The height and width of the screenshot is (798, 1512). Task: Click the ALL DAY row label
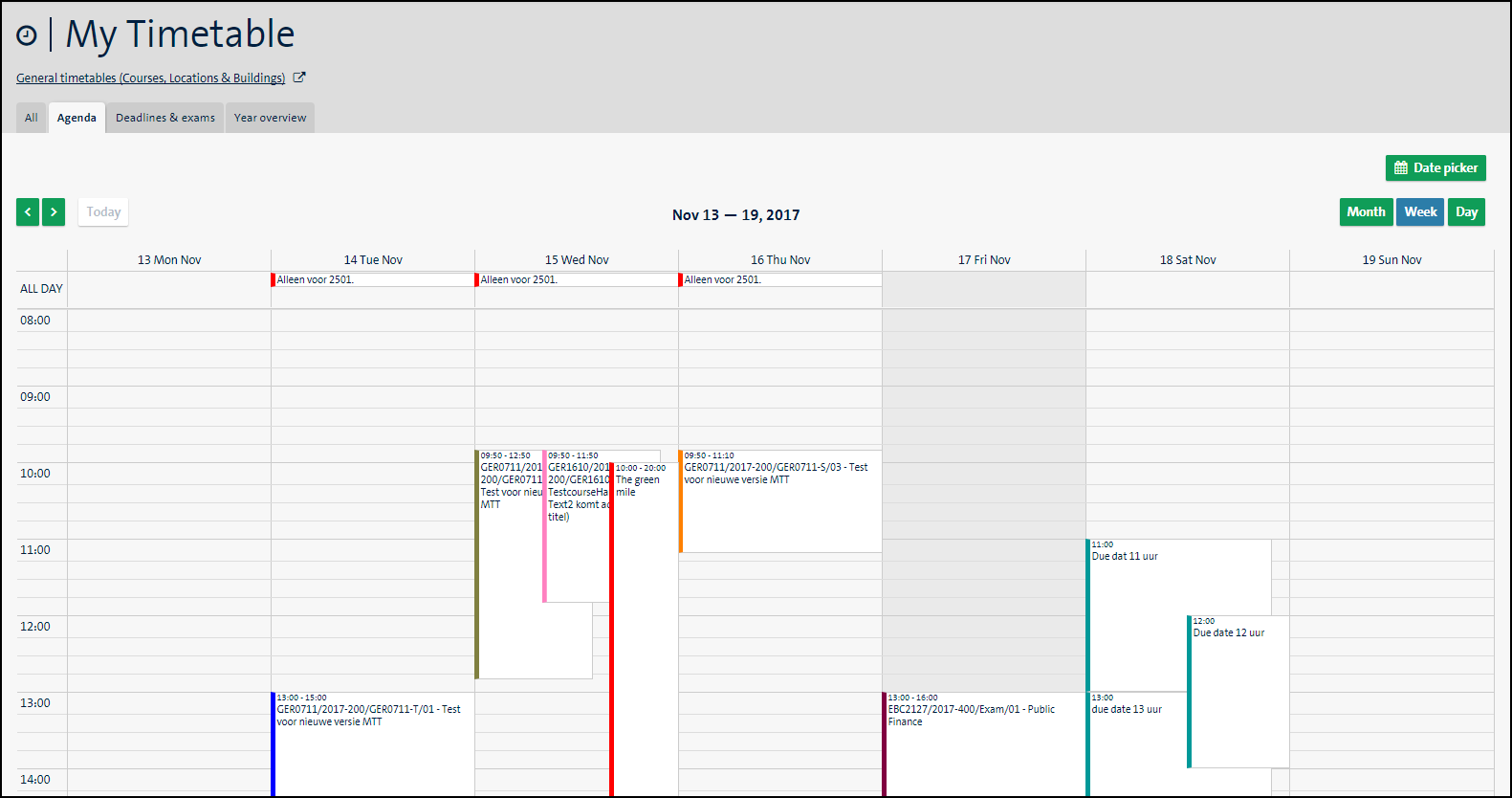(41, 289)
